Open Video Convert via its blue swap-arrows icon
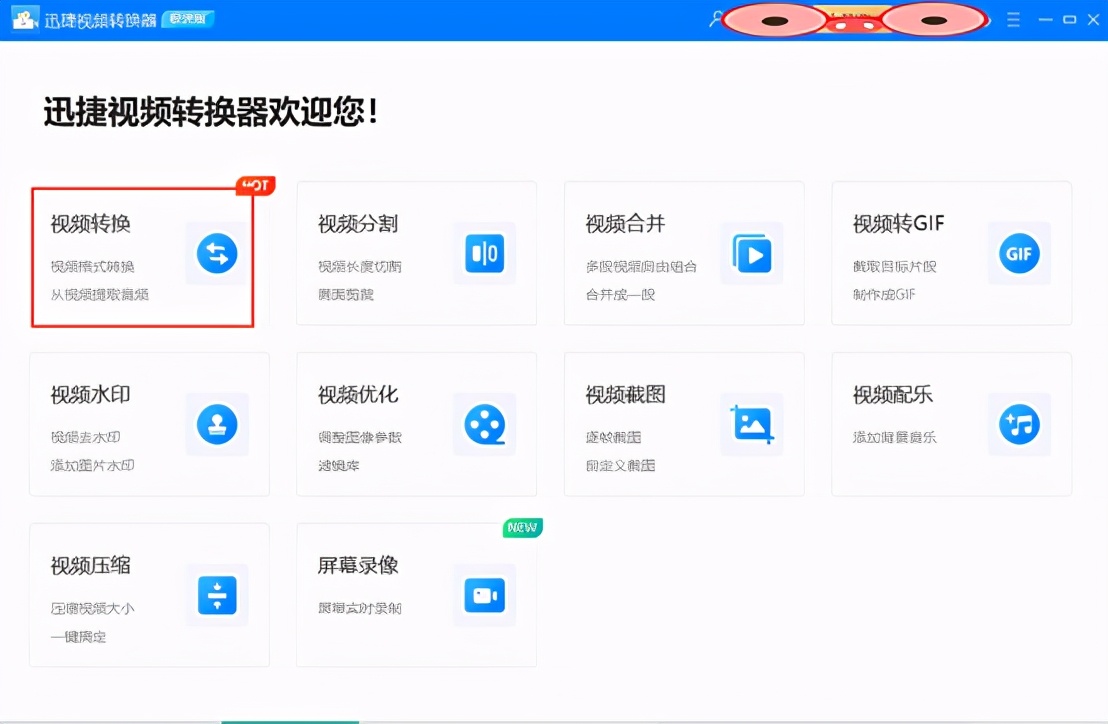Image resolution: width=1108 pixels, height=724 pixels. [x=218, y=254]
